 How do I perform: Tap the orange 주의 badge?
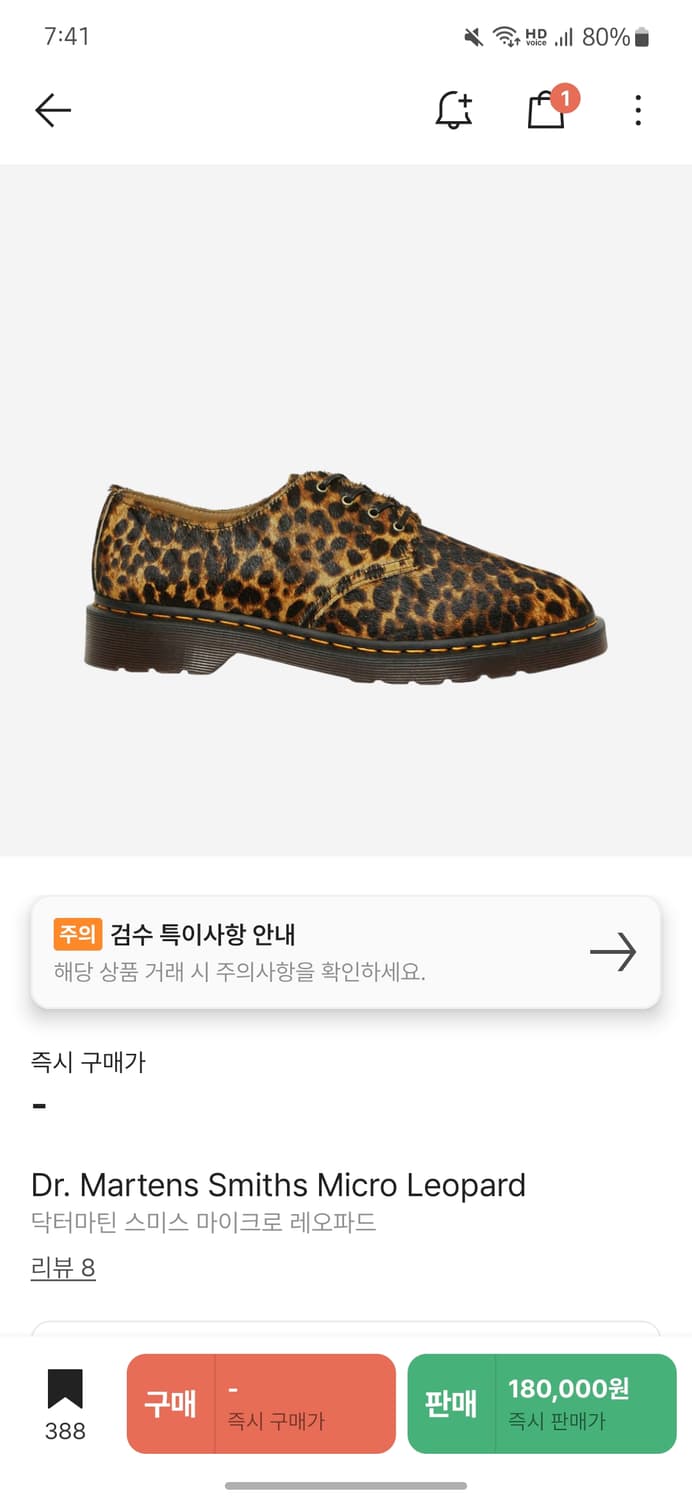coord(77,935)
